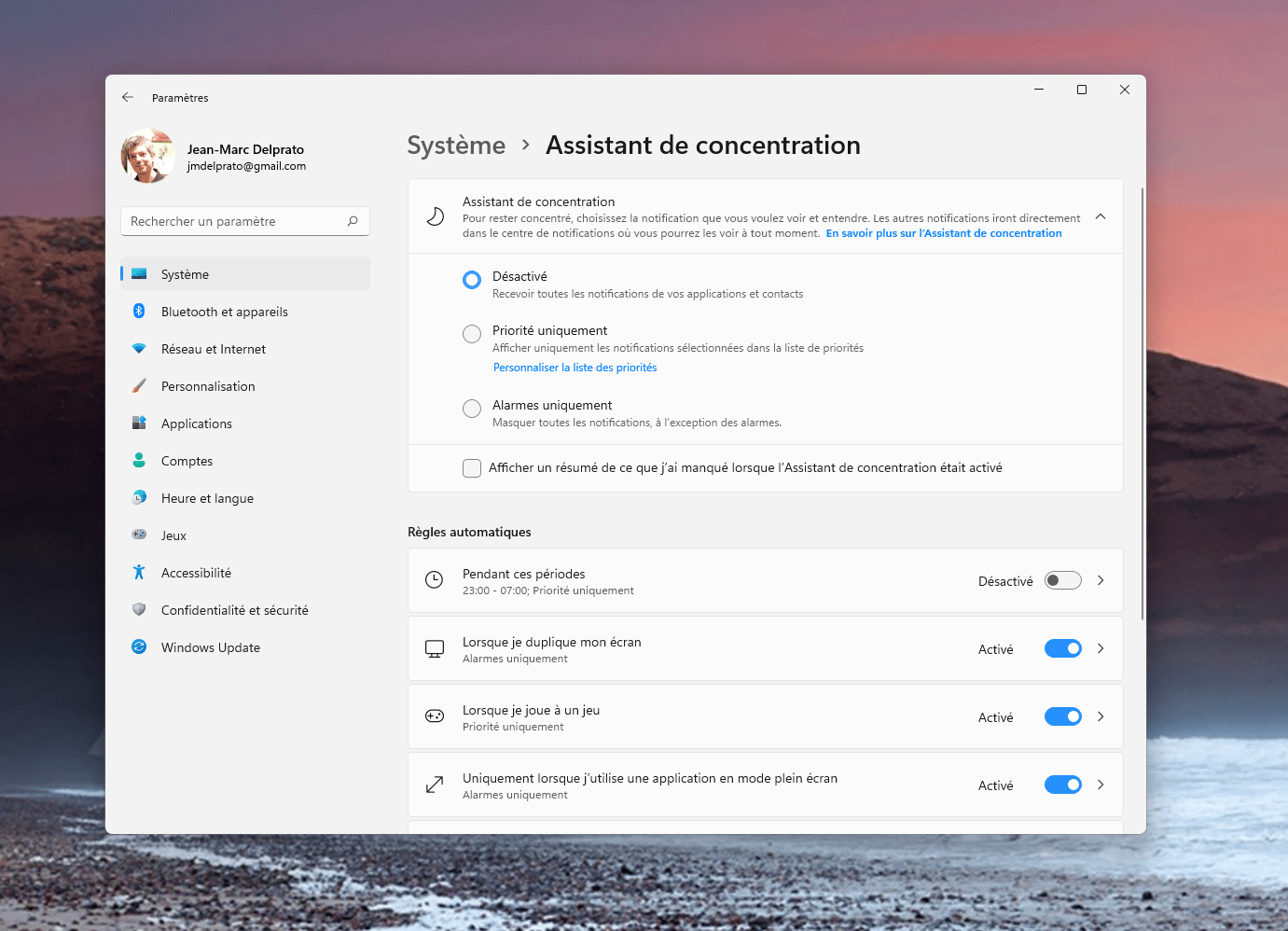Minimize the Paramètres window
The image size is (1288, 931).
click(1039, 90)
